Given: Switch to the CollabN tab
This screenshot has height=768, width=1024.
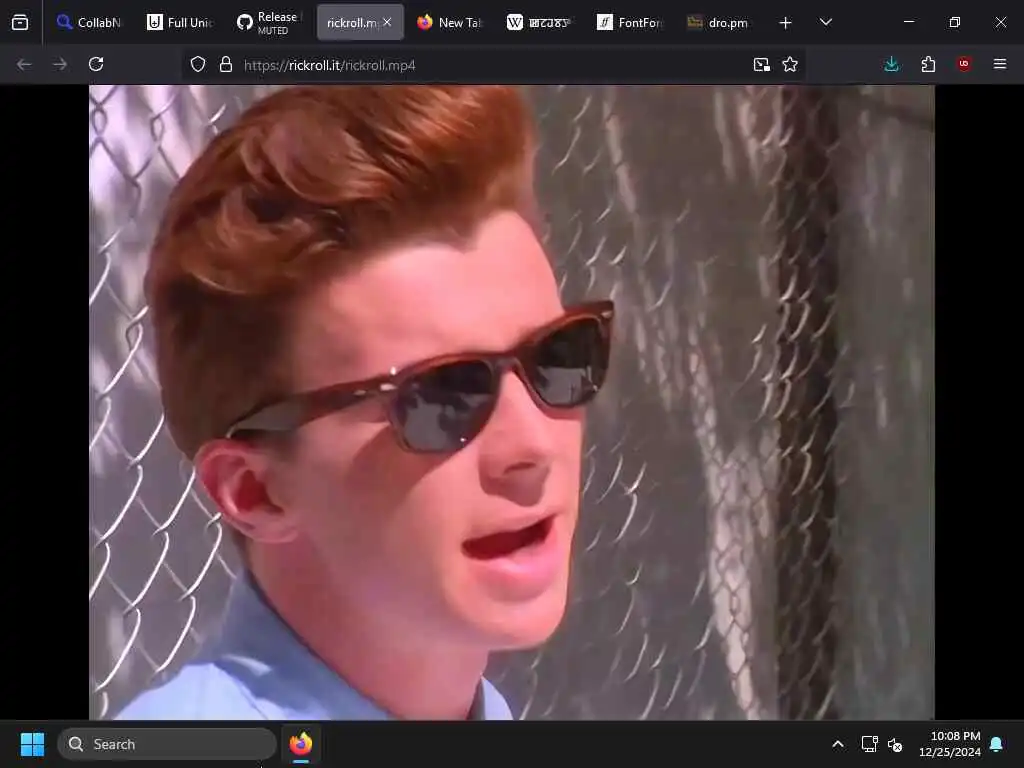Looking at the screenshot, I should tap(89, 23).
